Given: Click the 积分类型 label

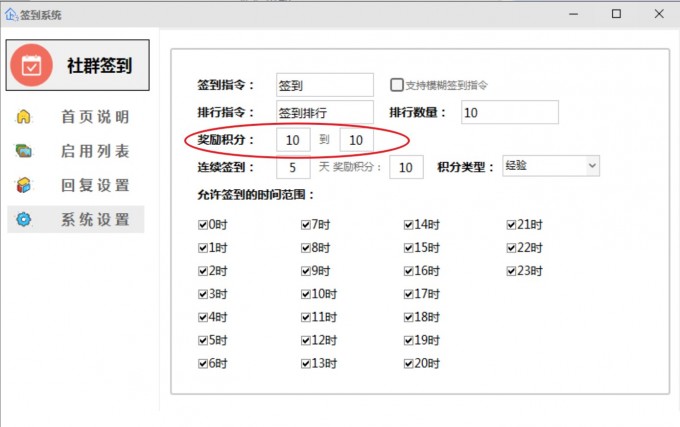Looking at the screenshot, I should [465, 167].
